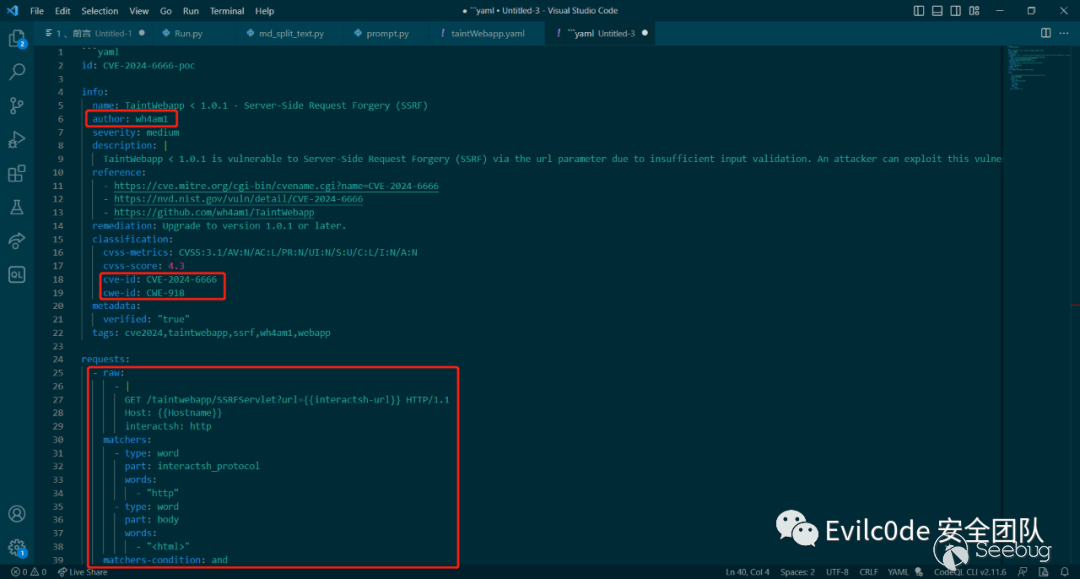This screenshot has height=579, width=1080.
Task: Click the CodeQL CLI v2.11.6 status item
Action: click(x=970, y=572)
